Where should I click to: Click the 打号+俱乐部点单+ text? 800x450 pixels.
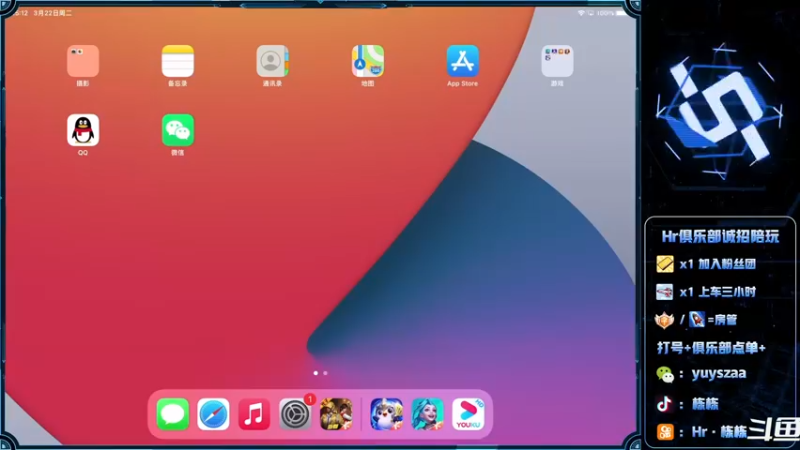(x=711, y=348)
